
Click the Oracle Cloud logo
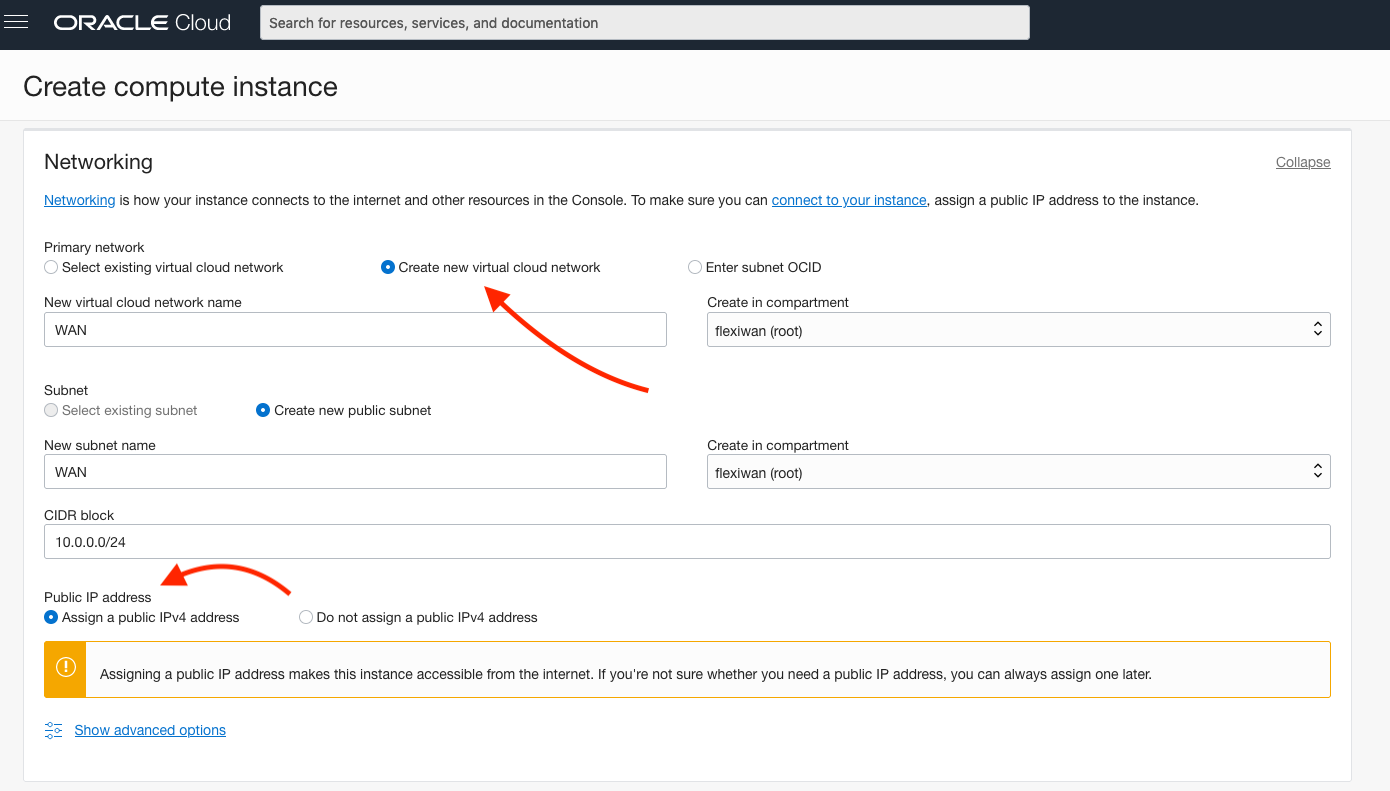pyautogui.click(x=142, y=22)
